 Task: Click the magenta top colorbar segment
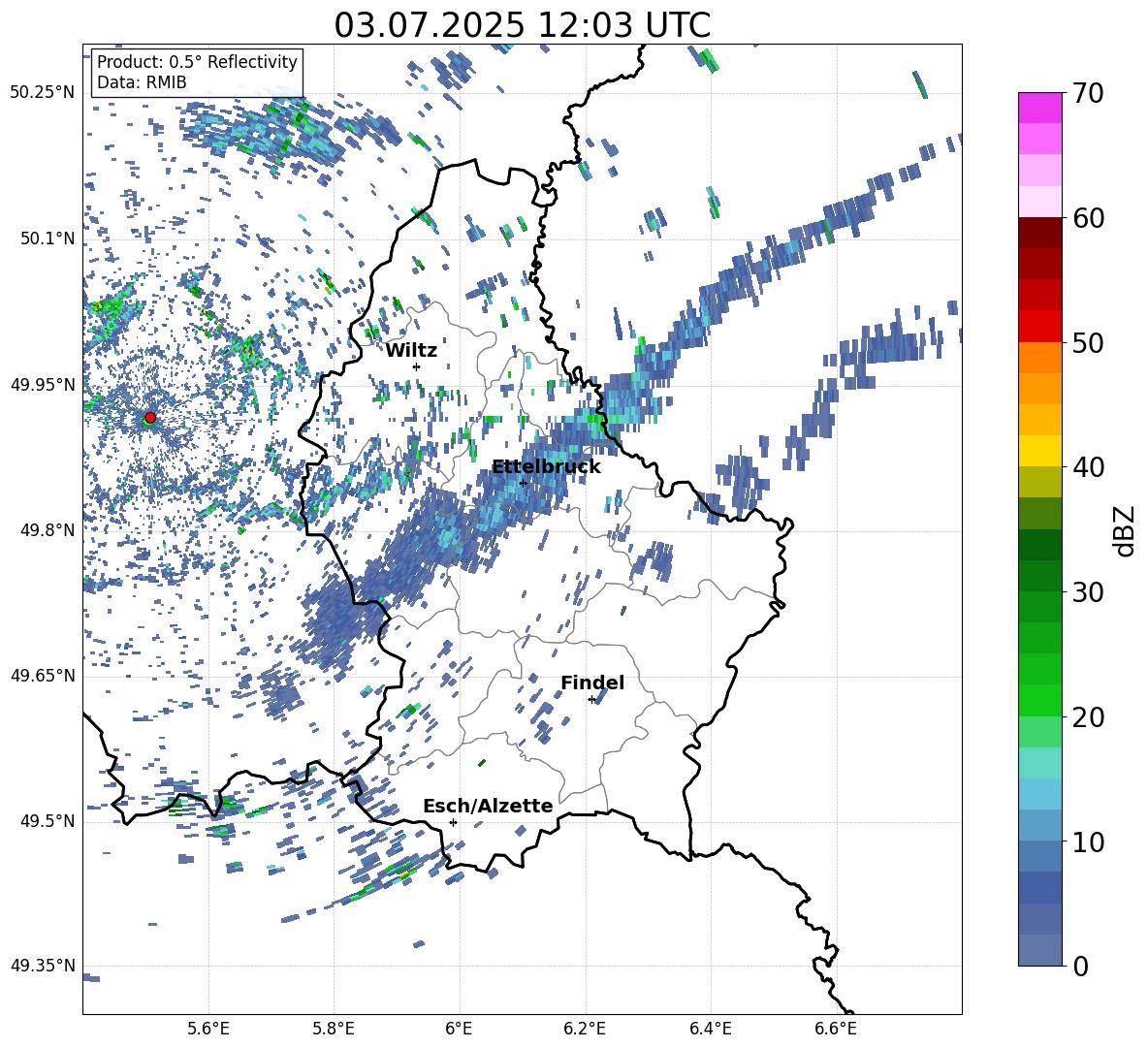point(1039,108)
